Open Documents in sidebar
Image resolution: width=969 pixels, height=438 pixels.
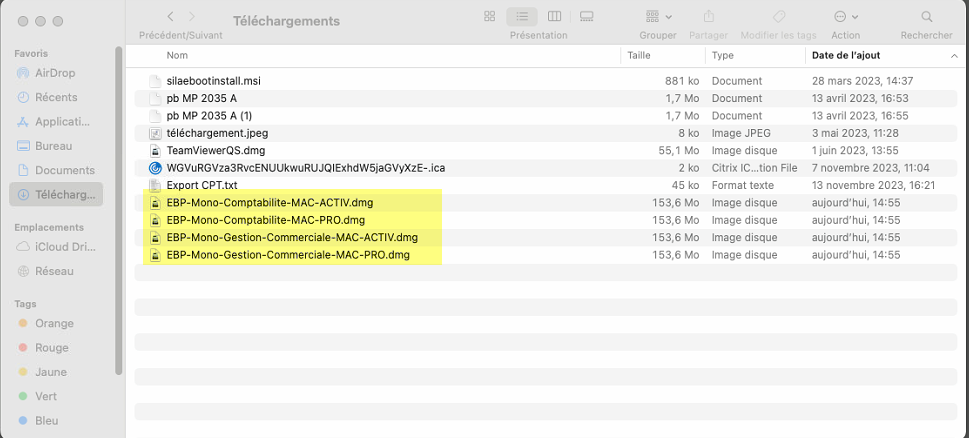[x=56, y=170]
